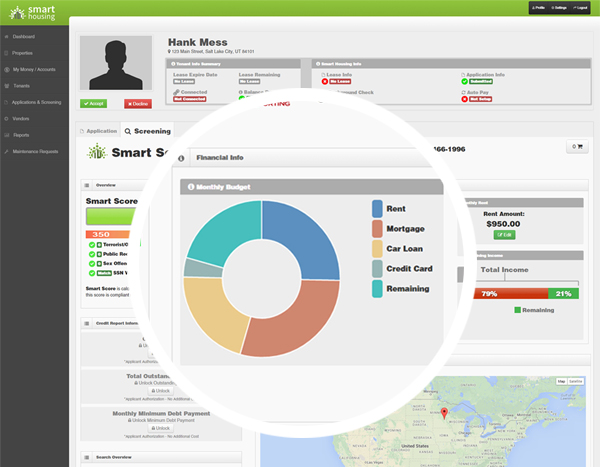Accept the applicant Hank Mess
Viewport: 600px width, 467px height.
pyautogui.click(x=93, y=104)
